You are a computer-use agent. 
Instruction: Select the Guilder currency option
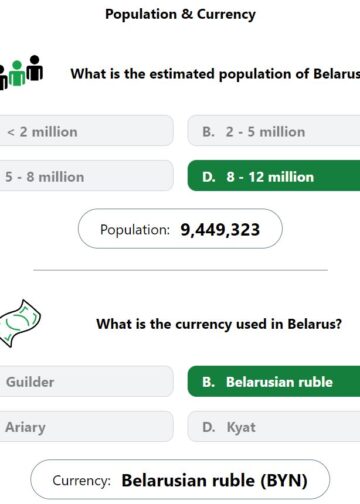point(86,381)
